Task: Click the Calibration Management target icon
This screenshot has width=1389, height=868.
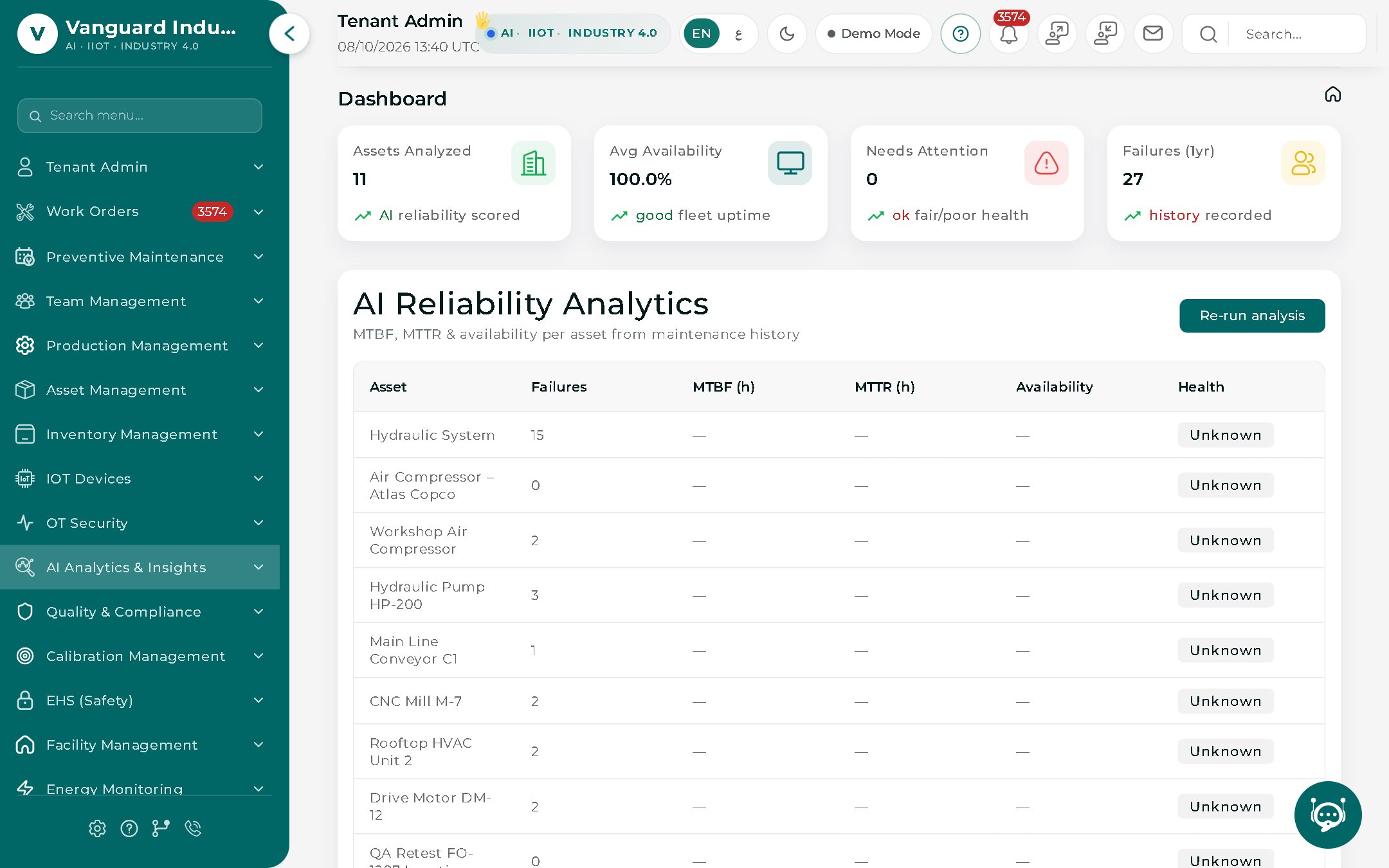Action: click(x=25, y=656)
